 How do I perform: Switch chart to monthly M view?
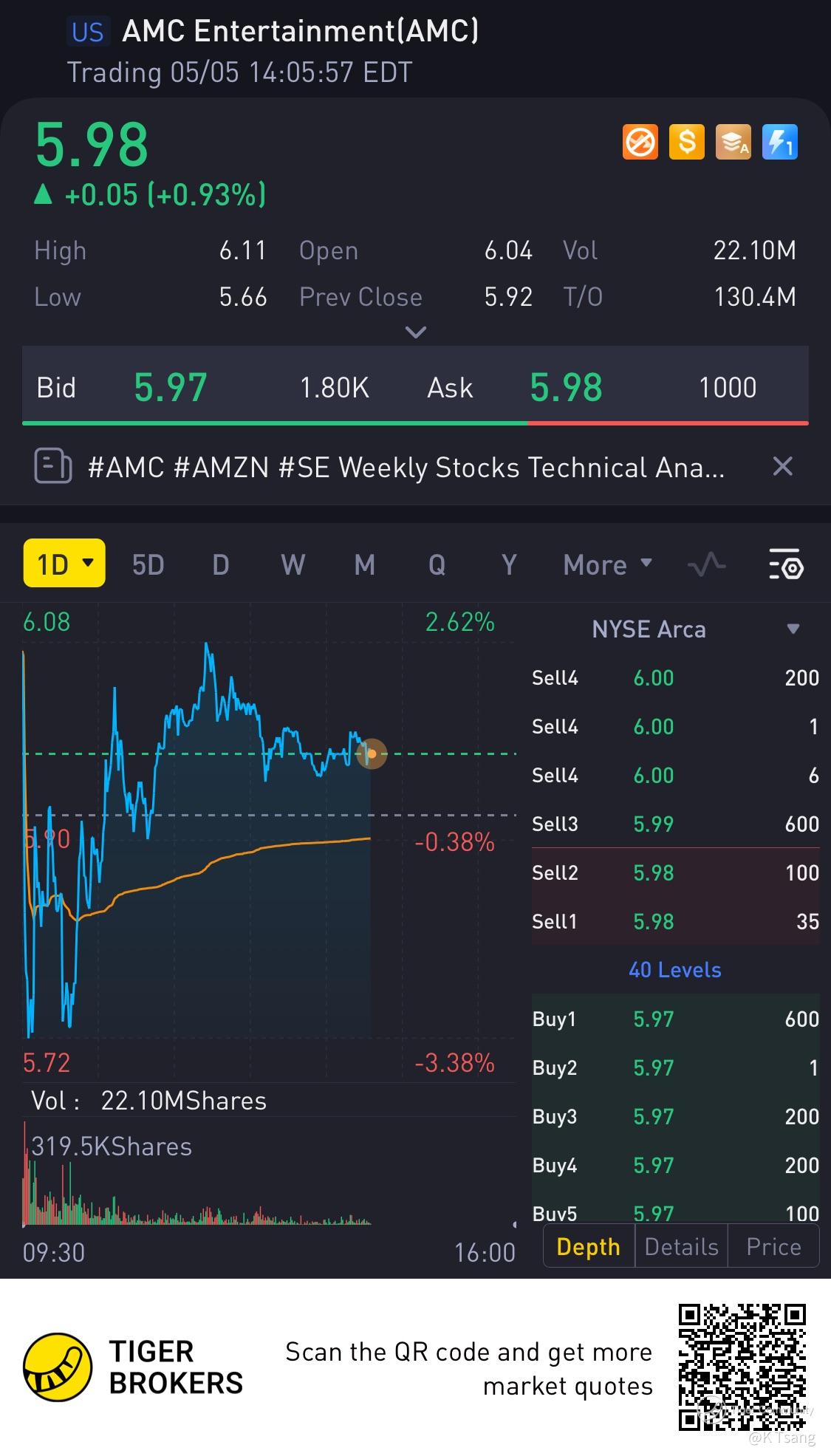click(365, 565)
